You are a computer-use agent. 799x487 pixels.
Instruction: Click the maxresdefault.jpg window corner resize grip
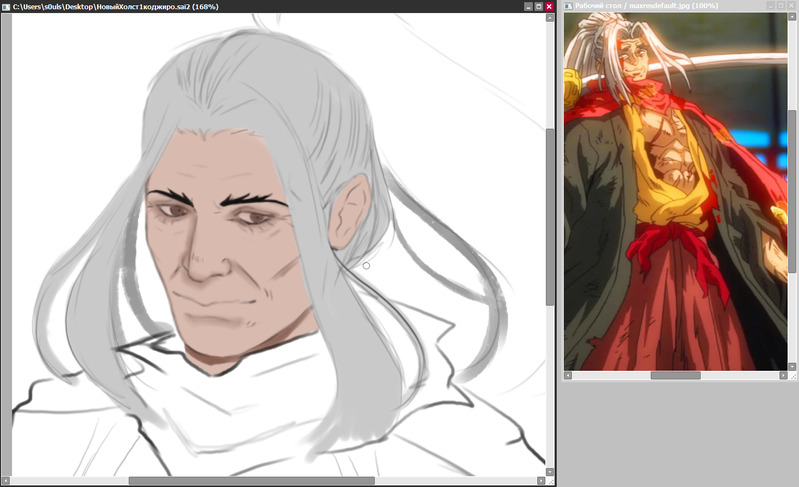(793, 376)
